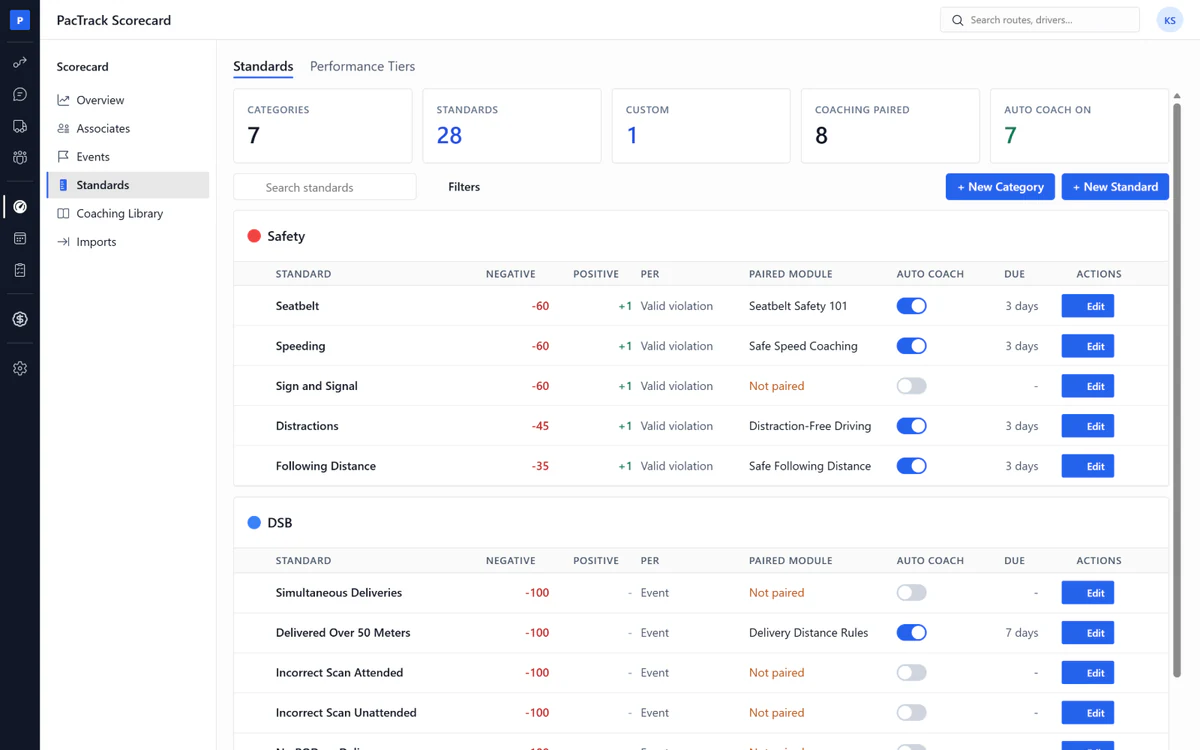
Task: Focus the Search routes, drivers field
Action: (1040, 20)
